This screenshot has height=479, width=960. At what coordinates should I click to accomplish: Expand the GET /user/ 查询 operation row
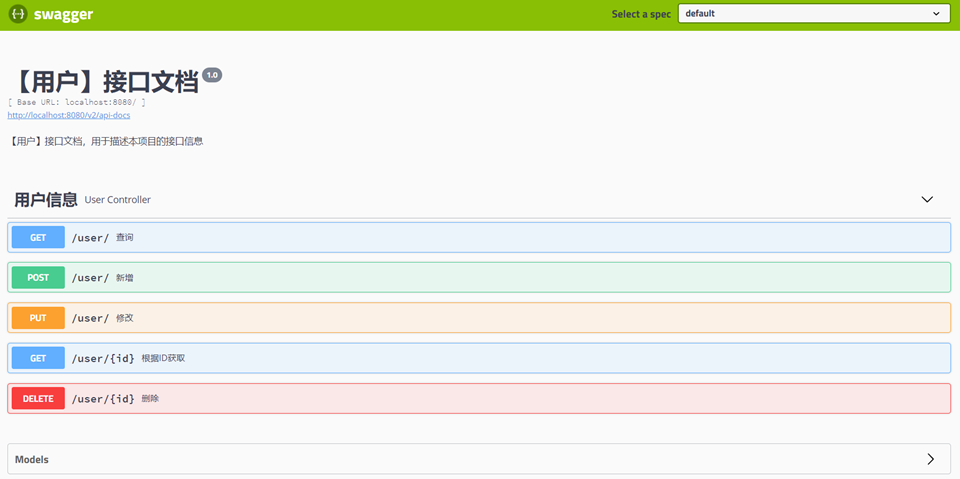(500, 238)
